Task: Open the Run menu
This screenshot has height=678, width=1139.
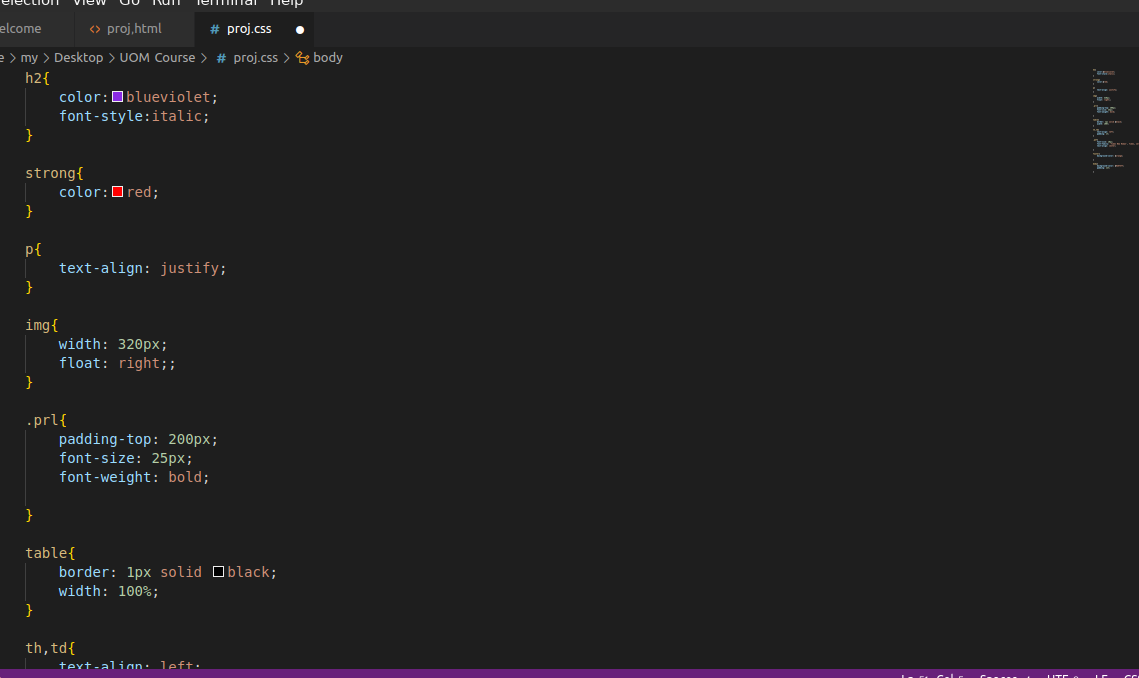Action: [166, 3]
